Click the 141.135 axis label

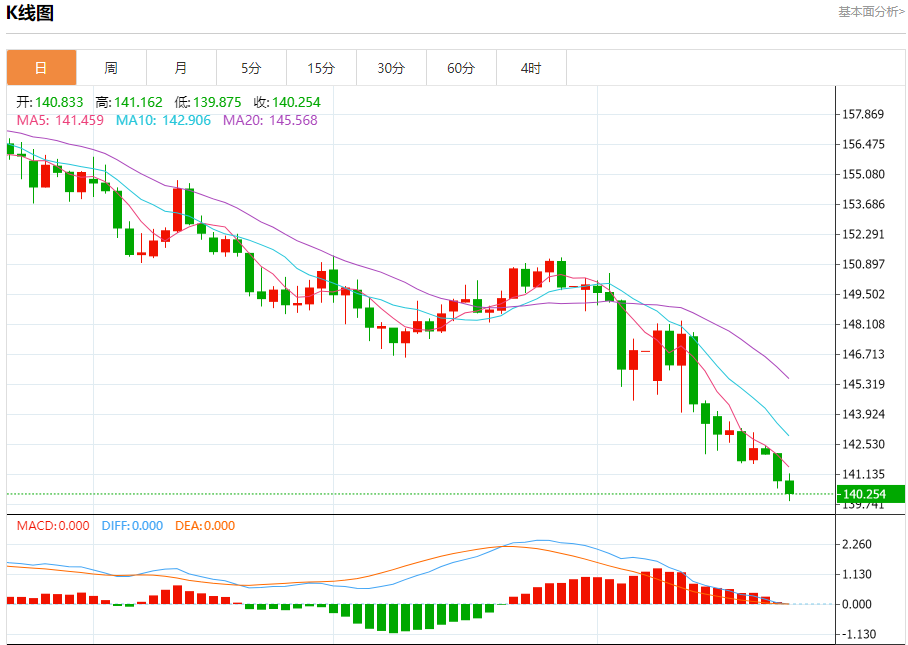pyautogui.click(x=863, y=474)
